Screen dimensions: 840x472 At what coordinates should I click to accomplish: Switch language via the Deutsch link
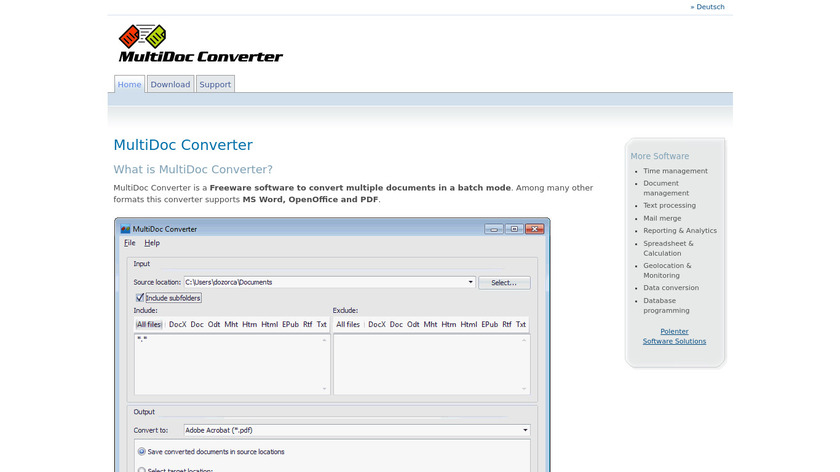coord(708,7)
